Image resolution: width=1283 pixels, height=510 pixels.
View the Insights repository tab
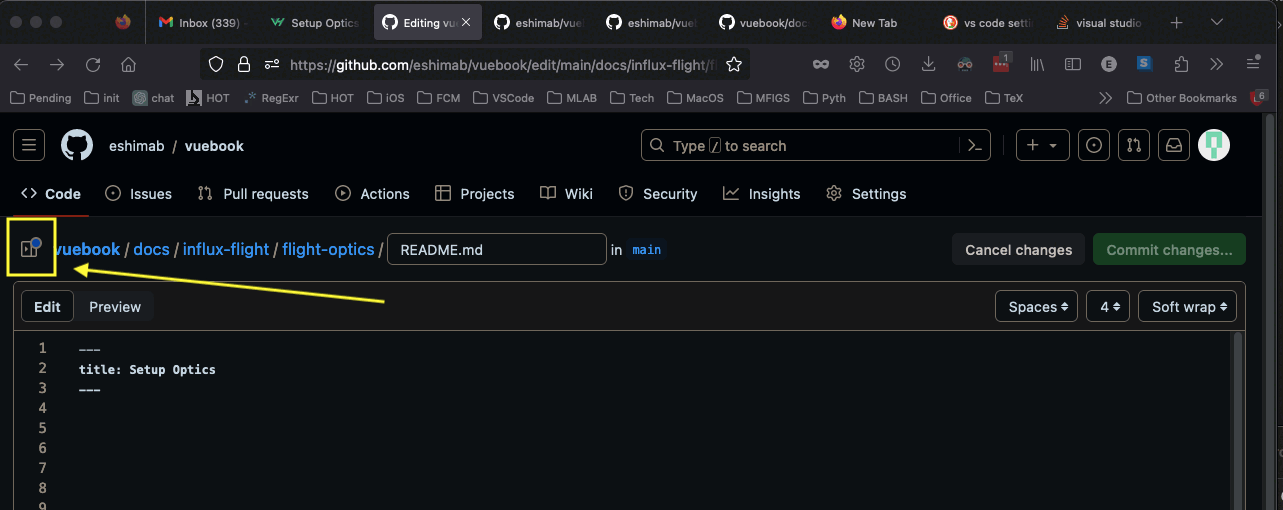[x=762, y=194]
